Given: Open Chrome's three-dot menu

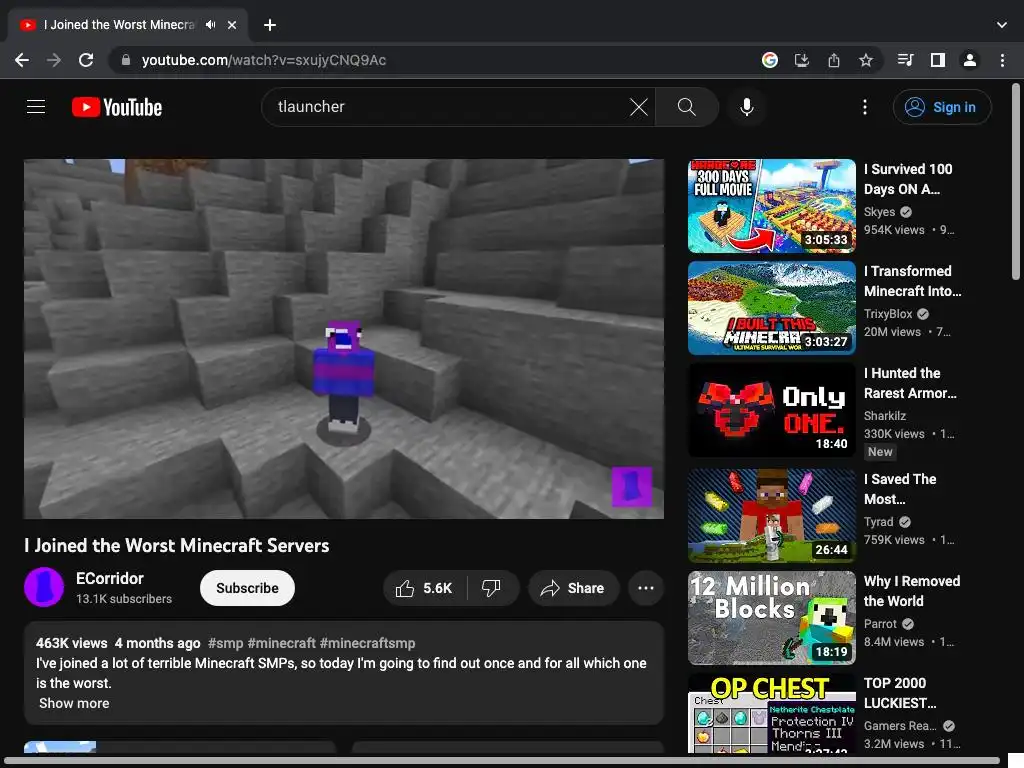Looking at the screenshot, I should tap(1002, 60).
